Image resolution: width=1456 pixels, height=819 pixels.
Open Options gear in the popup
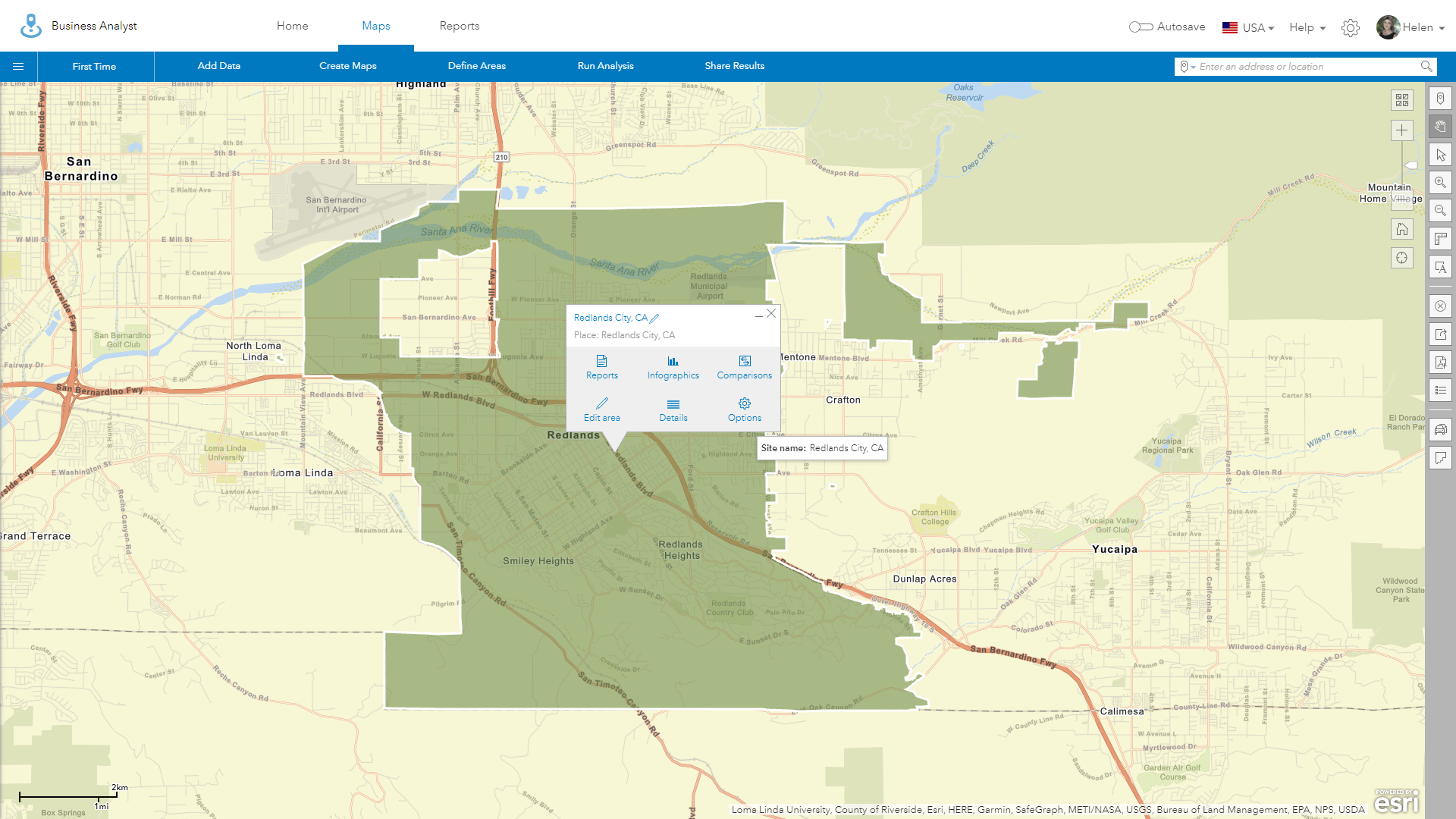[744, 409]
